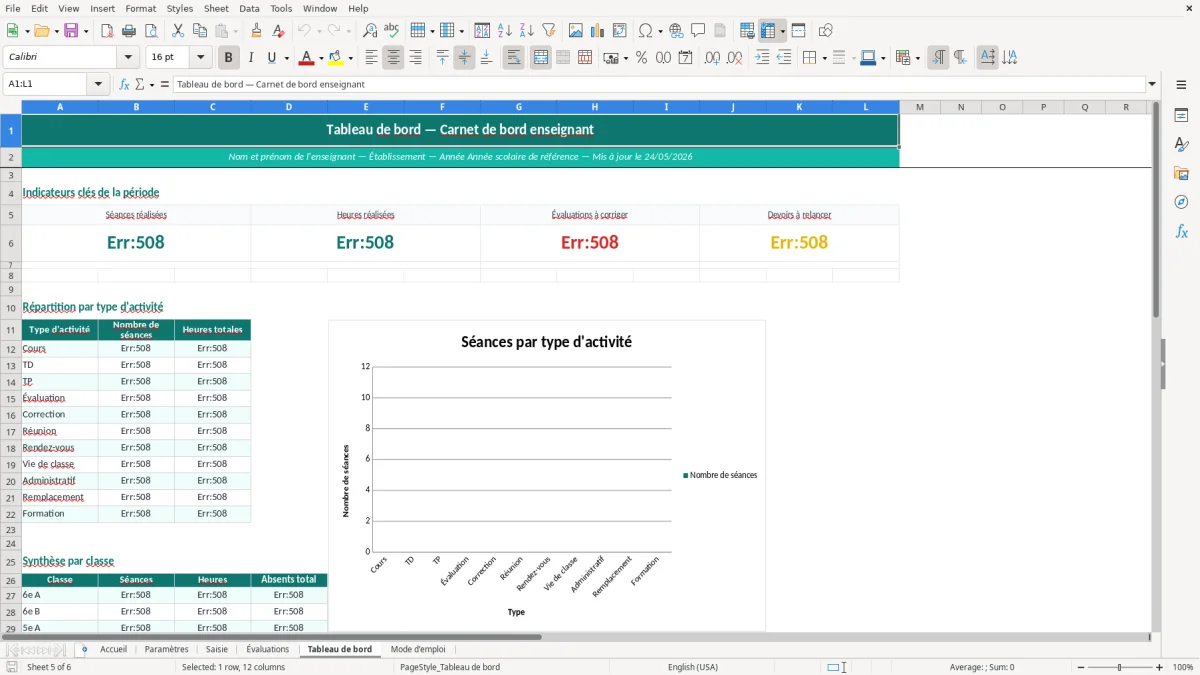
Task: Open Find and Replace
Action: pos(370,31)
